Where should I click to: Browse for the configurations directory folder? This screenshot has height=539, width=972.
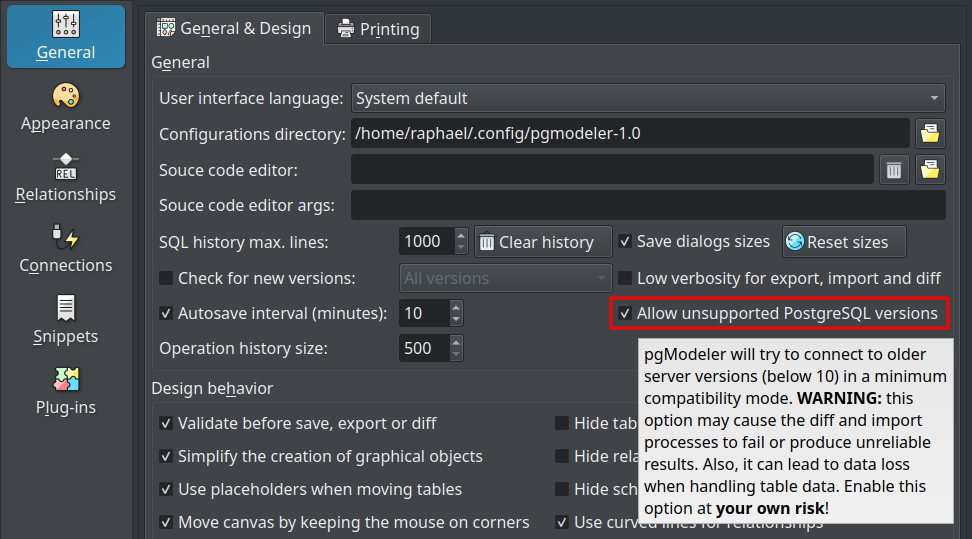pyautogui.click(x=930, y=133)
